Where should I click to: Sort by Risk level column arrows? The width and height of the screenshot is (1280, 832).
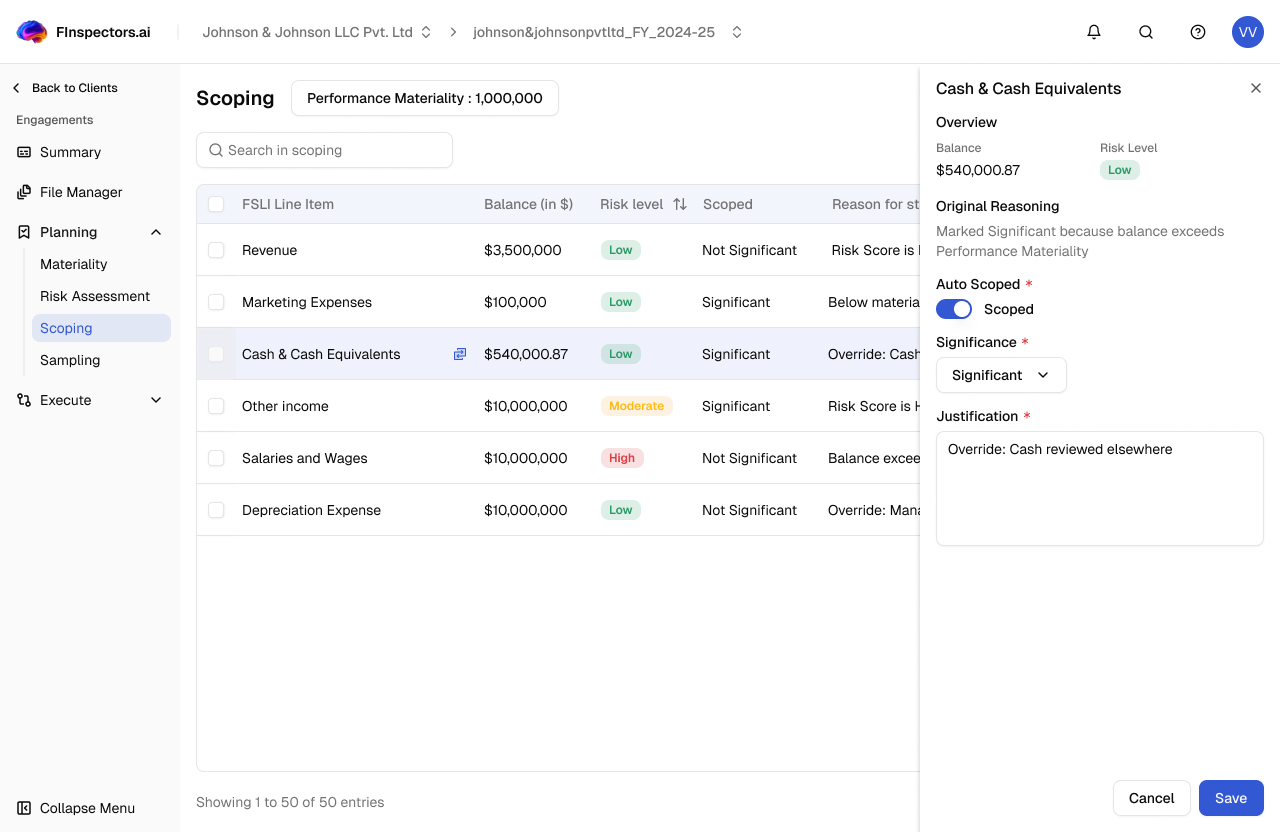click(x=680, y=204)
